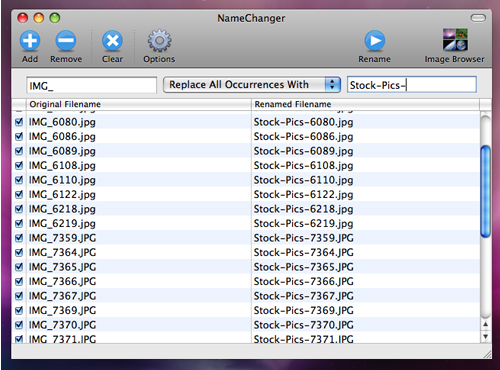Click renamed file Stock-Pics-7364.JPG
The width and height of the screenshot is (500, 370).
[304, 253]
